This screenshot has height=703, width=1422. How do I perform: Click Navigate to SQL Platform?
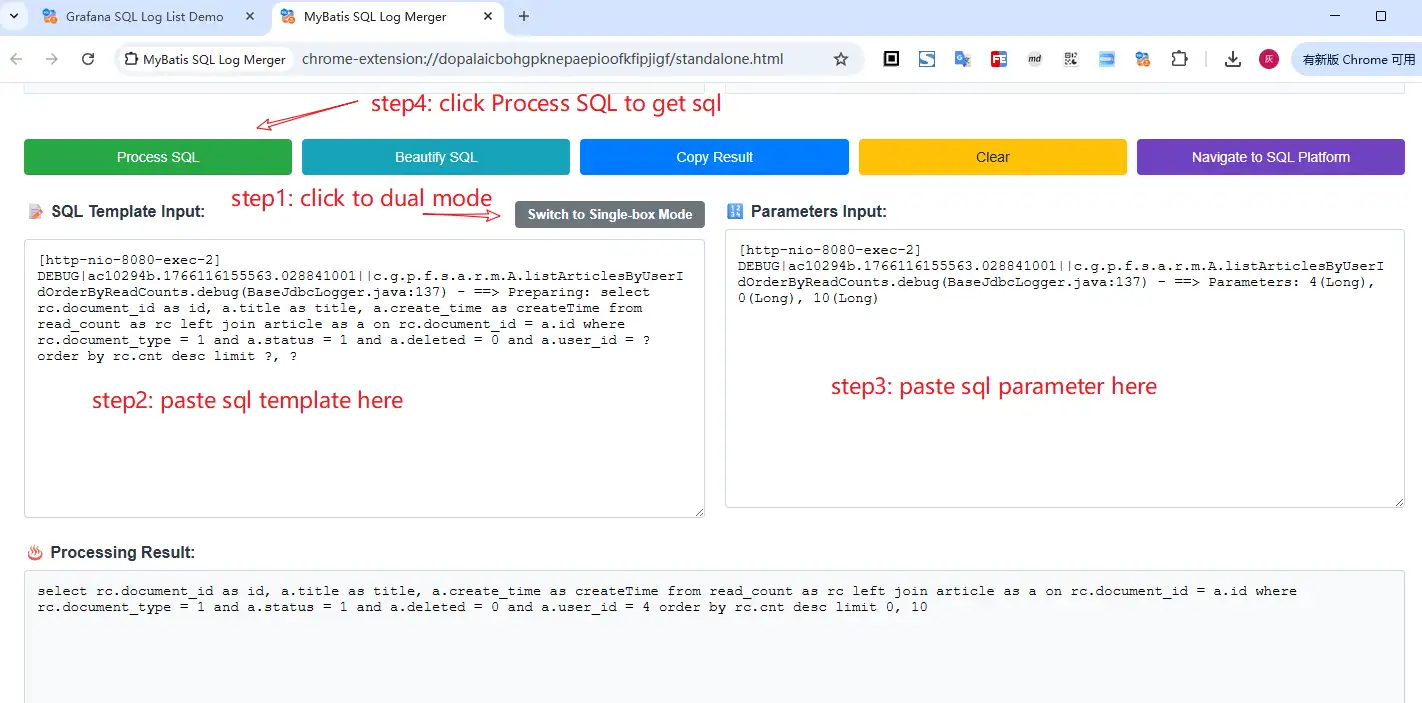[1270, 157]
